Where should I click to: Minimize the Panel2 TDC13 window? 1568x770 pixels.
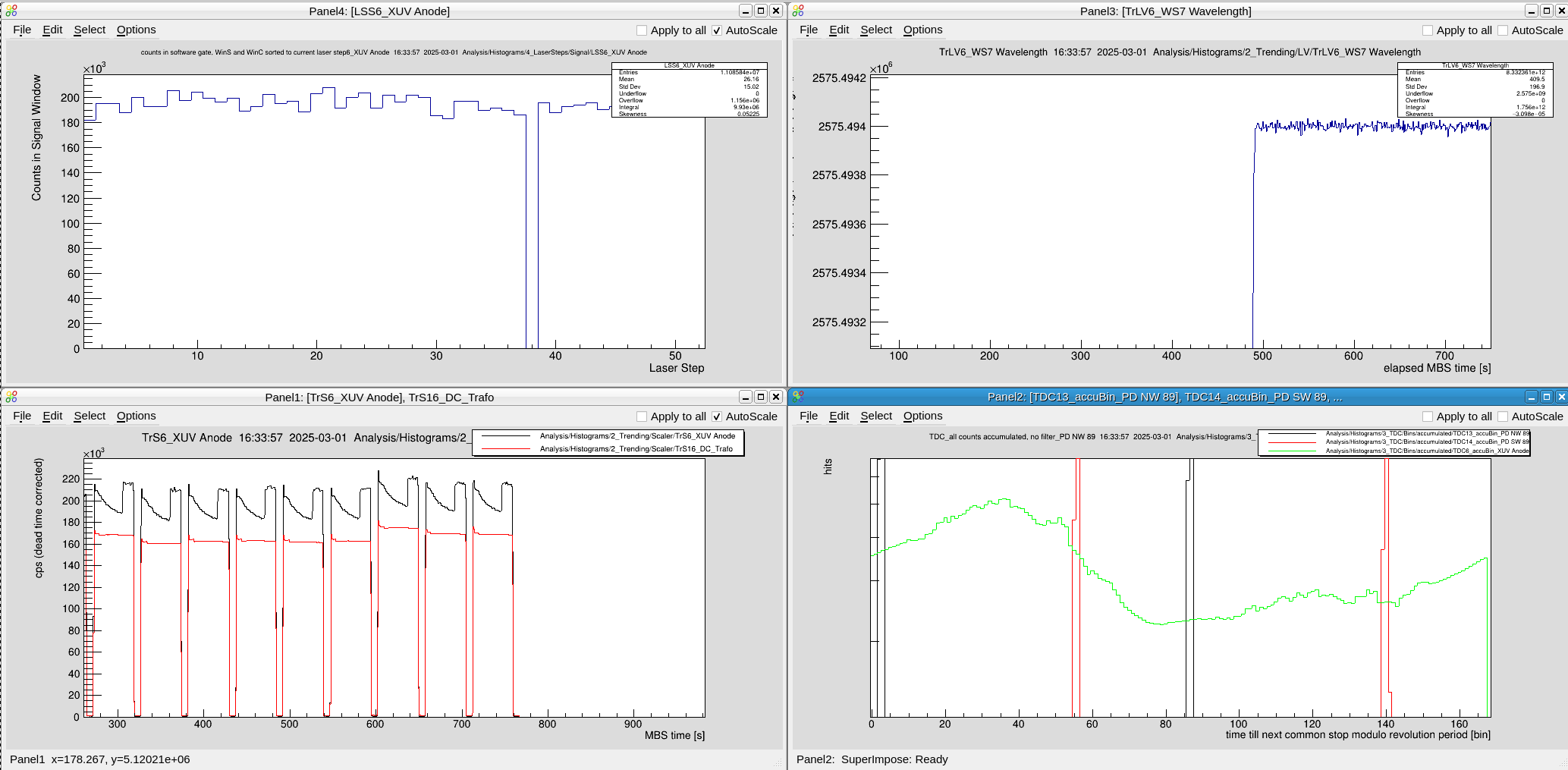(x=1532, y=397)
